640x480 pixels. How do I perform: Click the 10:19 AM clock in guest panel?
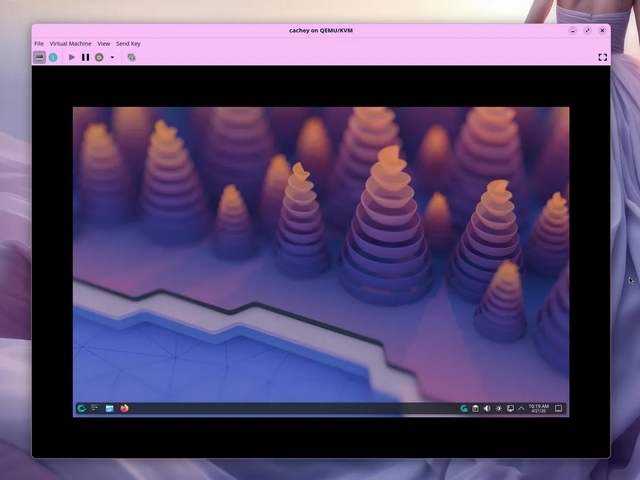click(538, 408)
